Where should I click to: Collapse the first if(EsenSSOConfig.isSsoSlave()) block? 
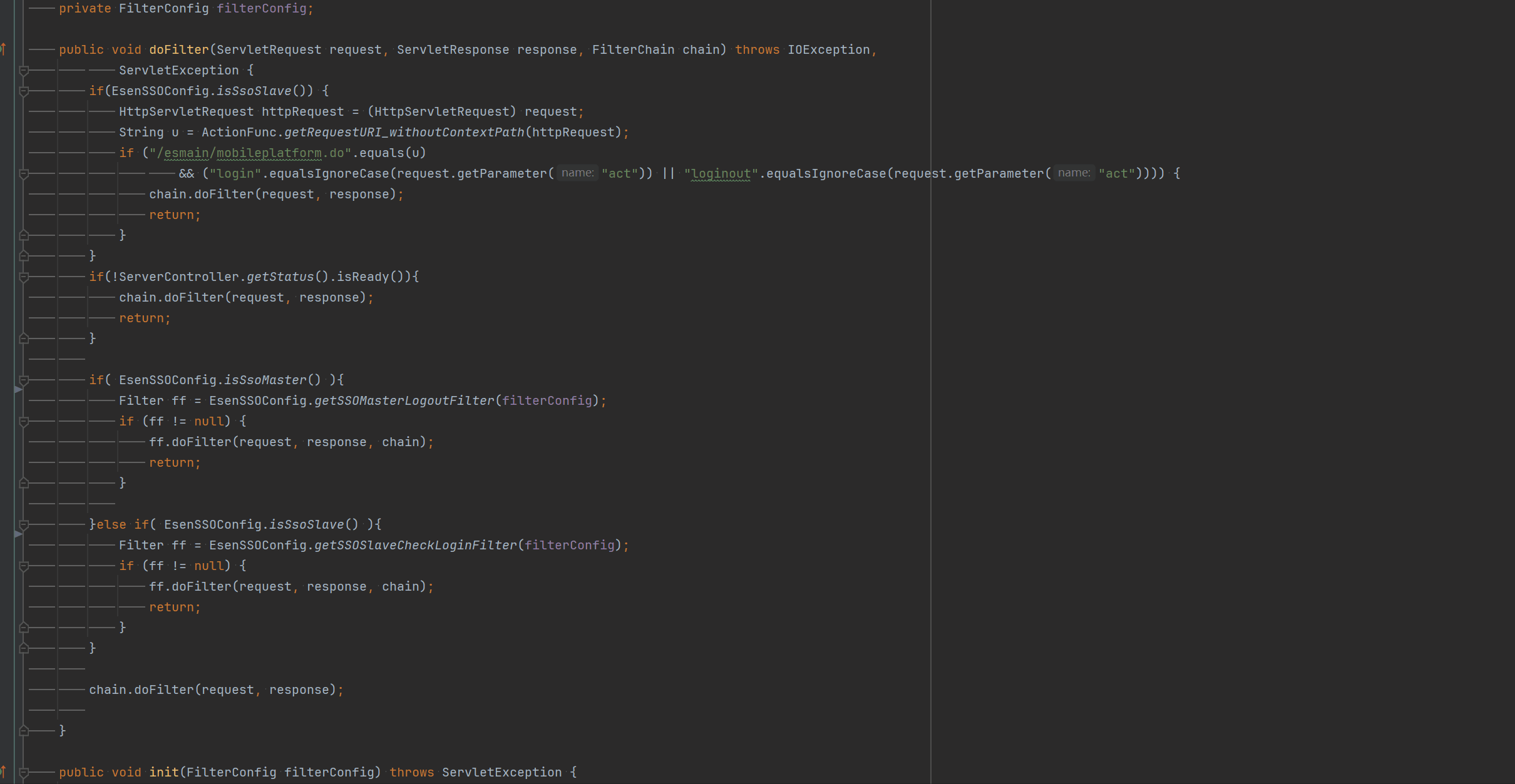point(24,91)
